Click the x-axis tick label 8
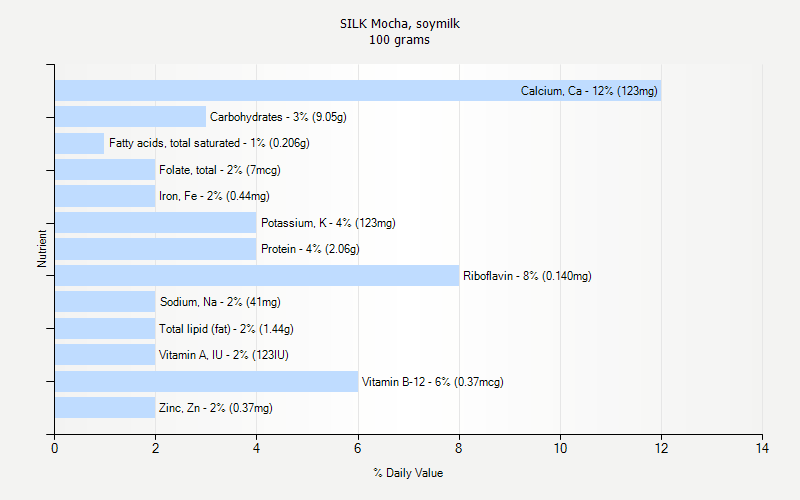The height and width of the screenshot is (500, 800). click(x=459, y=448)
